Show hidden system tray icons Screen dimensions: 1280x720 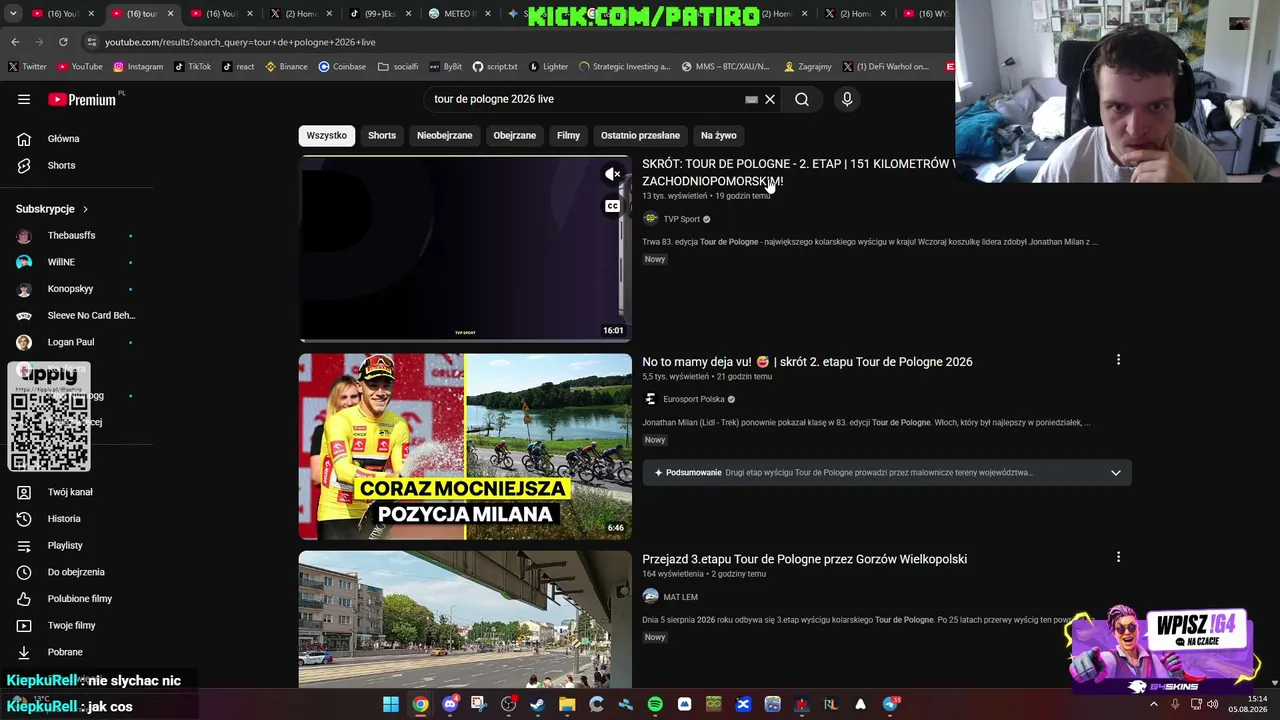pyautogui.click(x=1153, y=704)
